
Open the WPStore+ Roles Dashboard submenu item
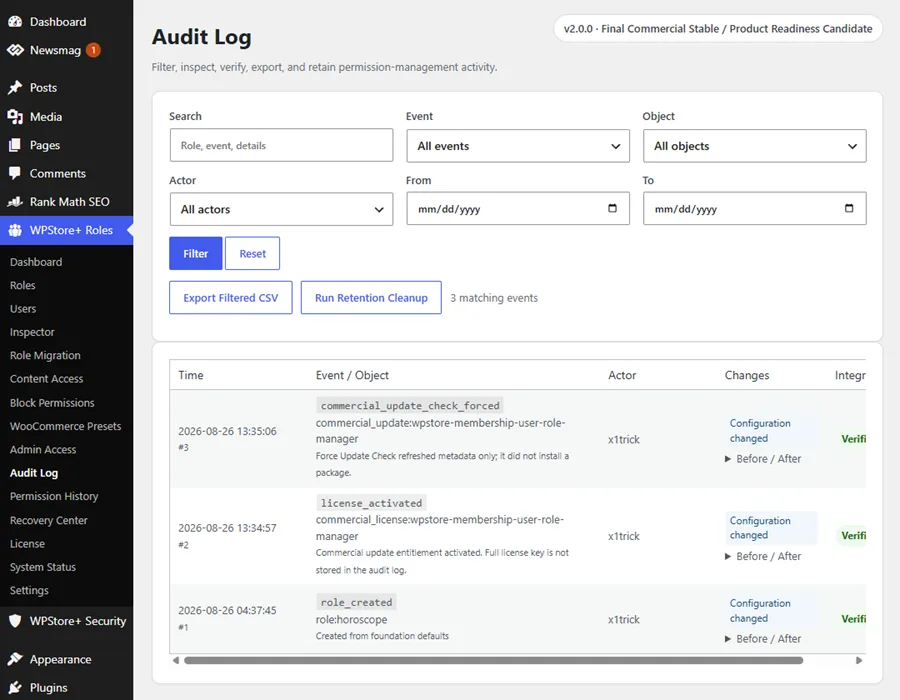(36, 262)
